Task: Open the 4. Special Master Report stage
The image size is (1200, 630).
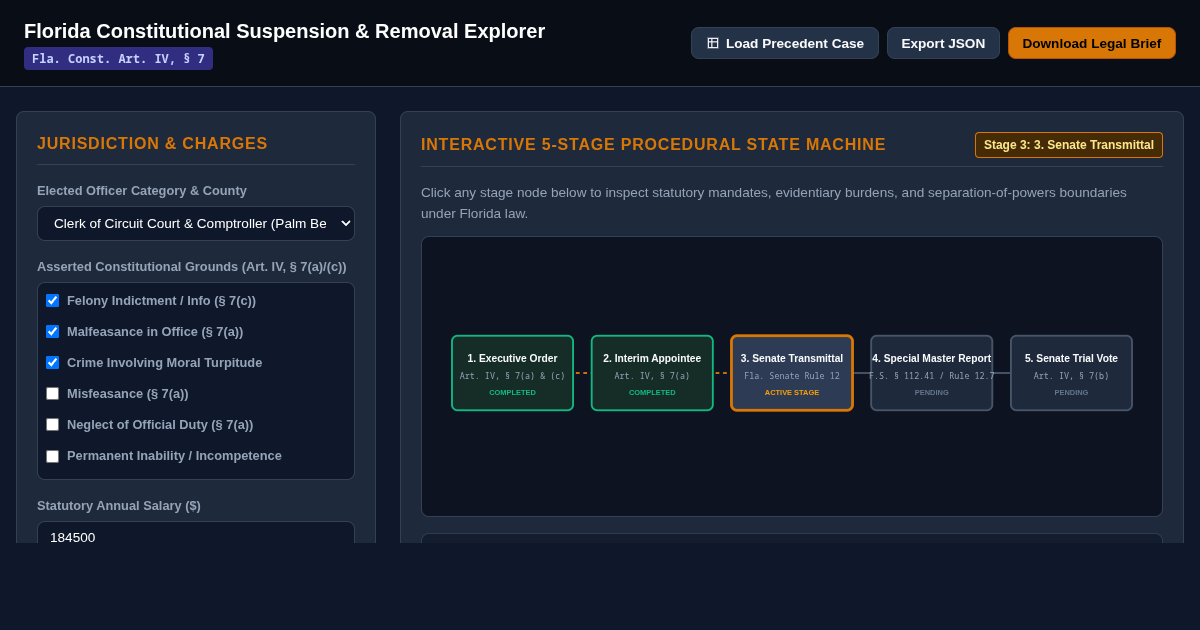Action: tap(932, 373)
